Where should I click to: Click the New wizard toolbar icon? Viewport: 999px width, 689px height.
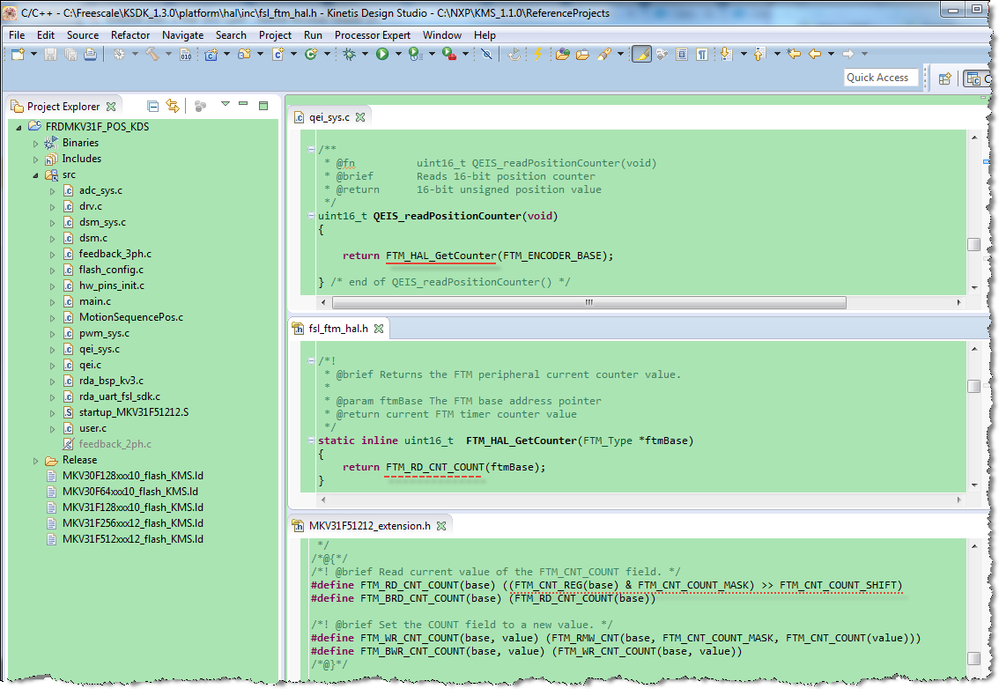point(18,54)
